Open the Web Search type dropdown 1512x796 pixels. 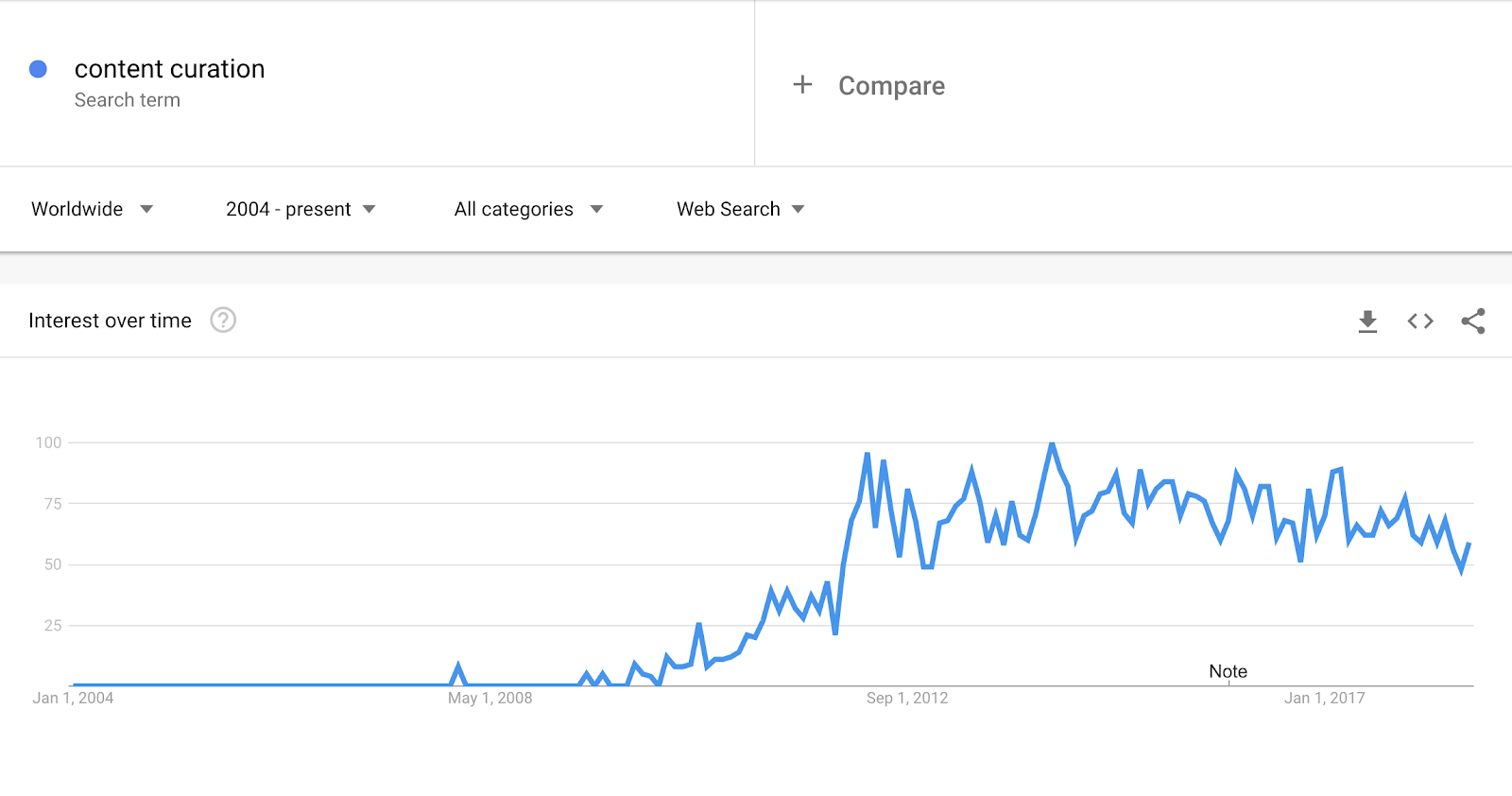pos(740,209)
